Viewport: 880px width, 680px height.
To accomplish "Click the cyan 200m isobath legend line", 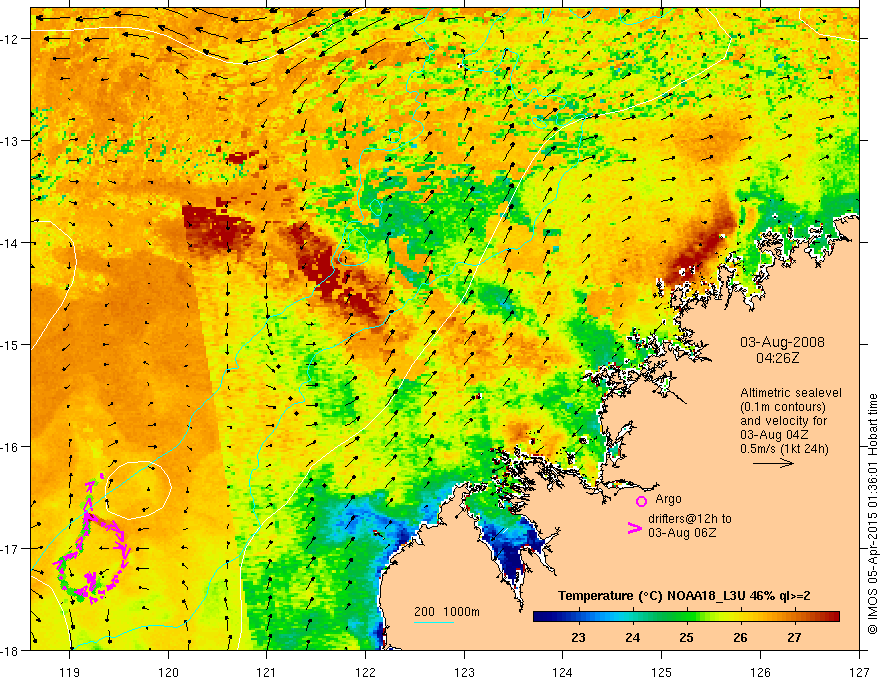I will coord(434,622).
